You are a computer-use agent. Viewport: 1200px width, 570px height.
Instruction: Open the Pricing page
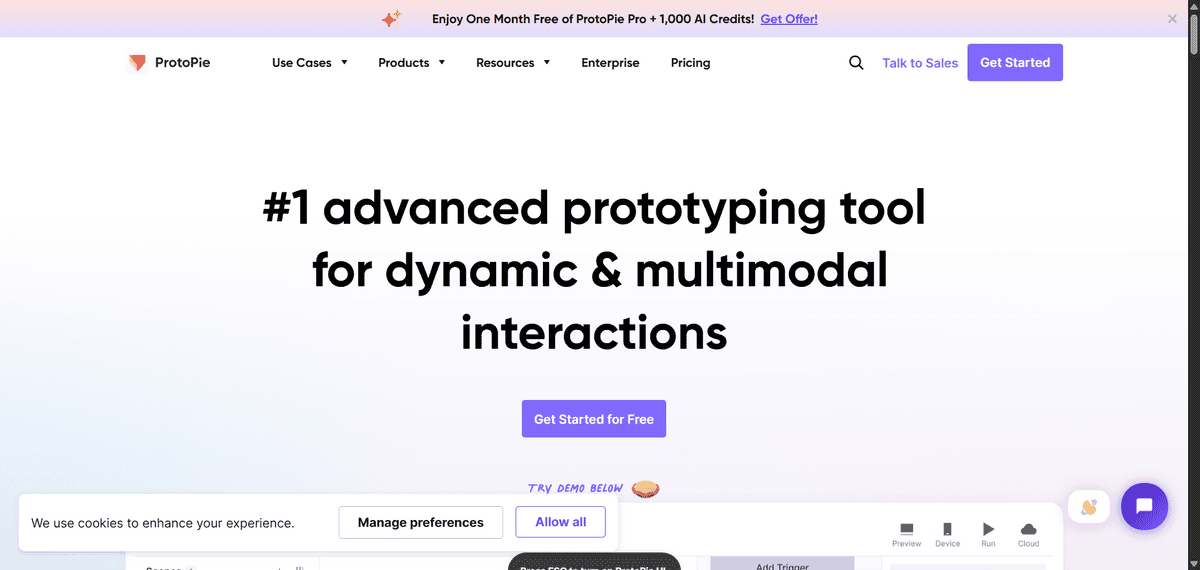tap(690, 63)
